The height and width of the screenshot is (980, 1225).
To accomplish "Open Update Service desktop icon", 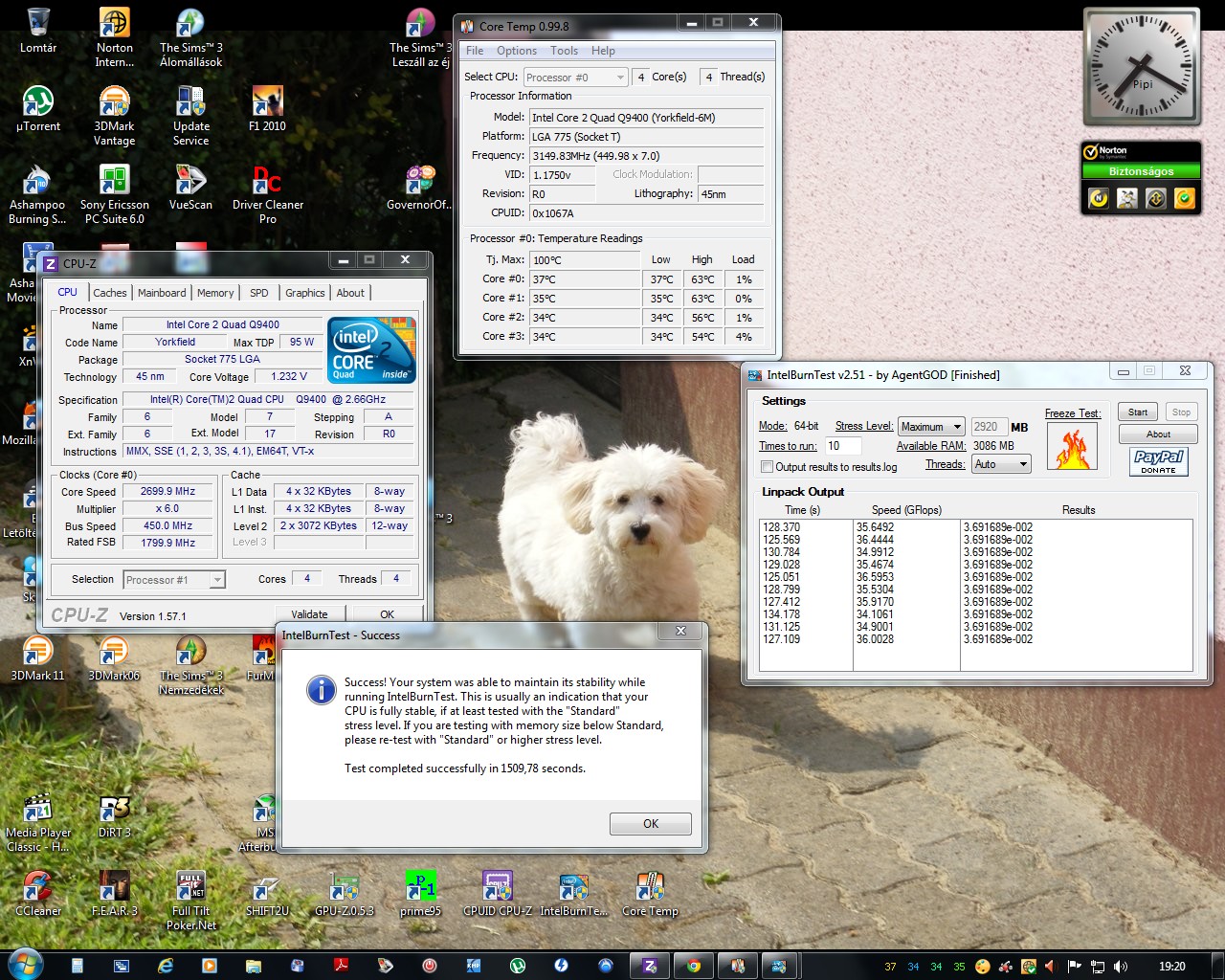I will 191,115.
